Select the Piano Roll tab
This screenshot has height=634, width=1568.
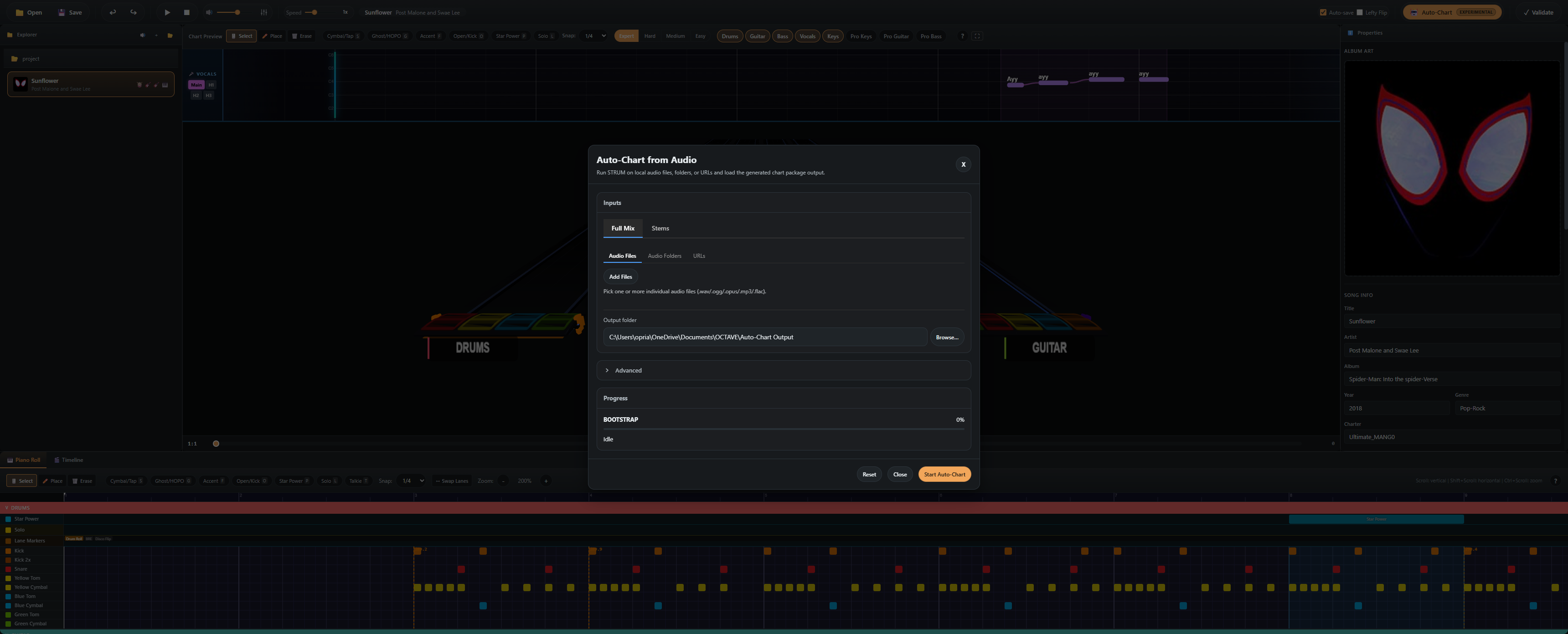click(24, 460)
